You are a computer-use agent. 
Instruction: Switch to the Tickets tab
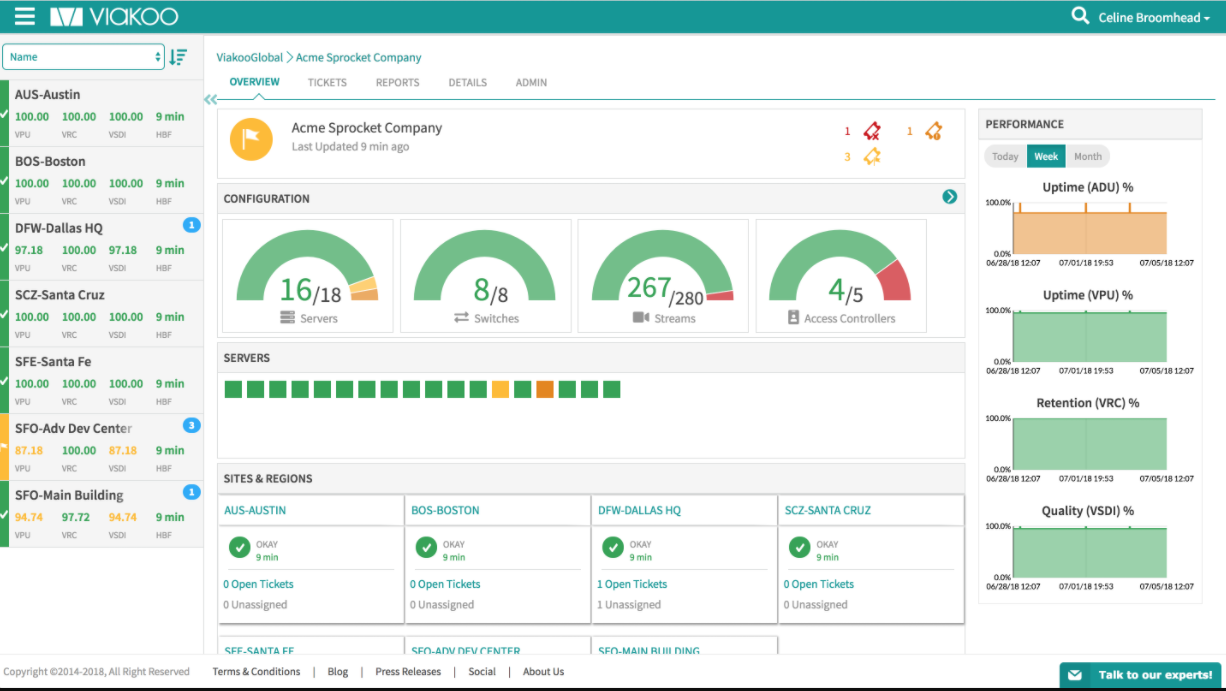pos(327,83)
